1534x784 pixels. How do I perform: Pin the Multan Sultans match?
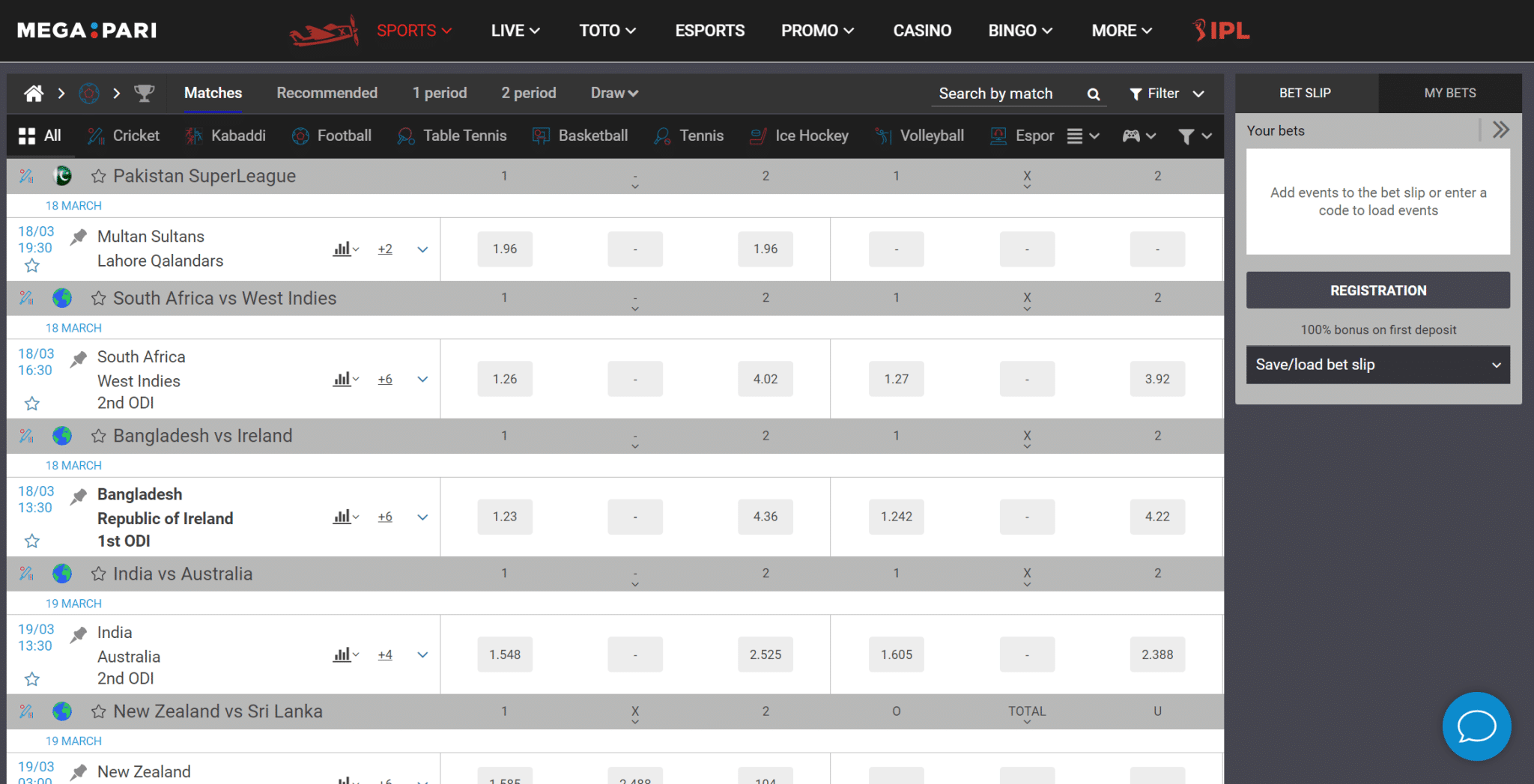click(79, 237)
